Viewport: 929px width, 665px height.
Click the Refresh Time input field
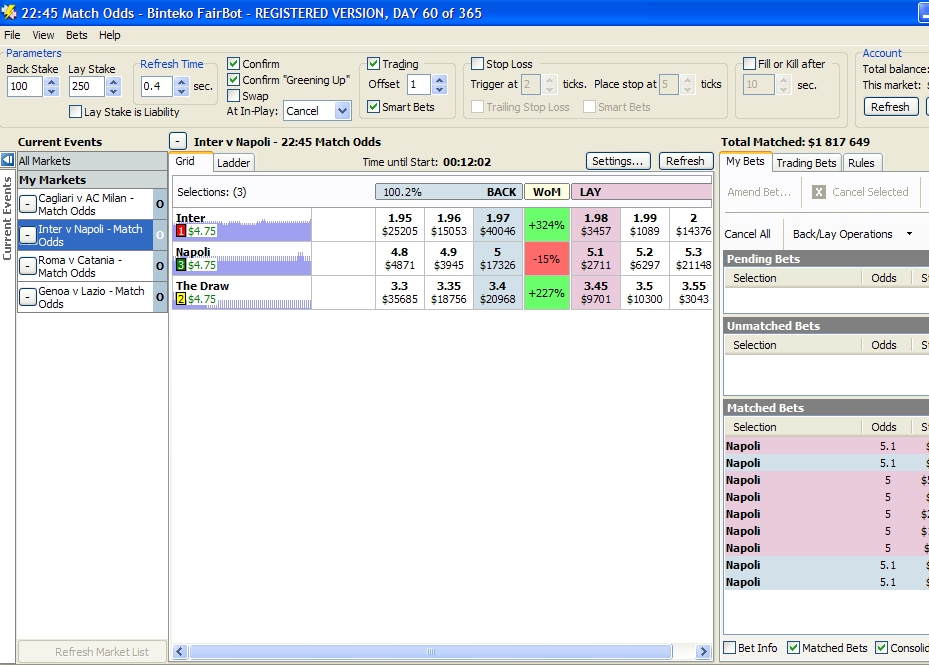coord(156,86)
